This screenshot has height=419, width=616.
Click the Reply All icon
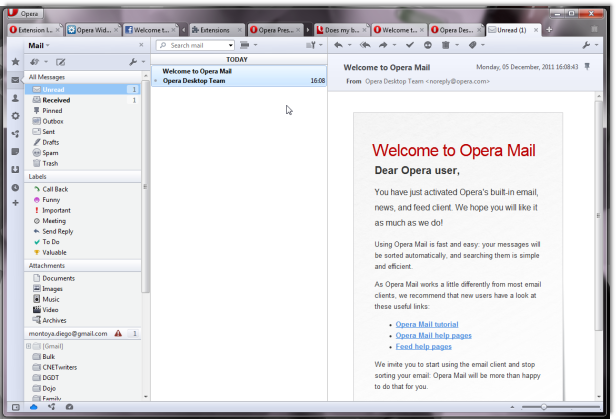[x=365, y=45]
